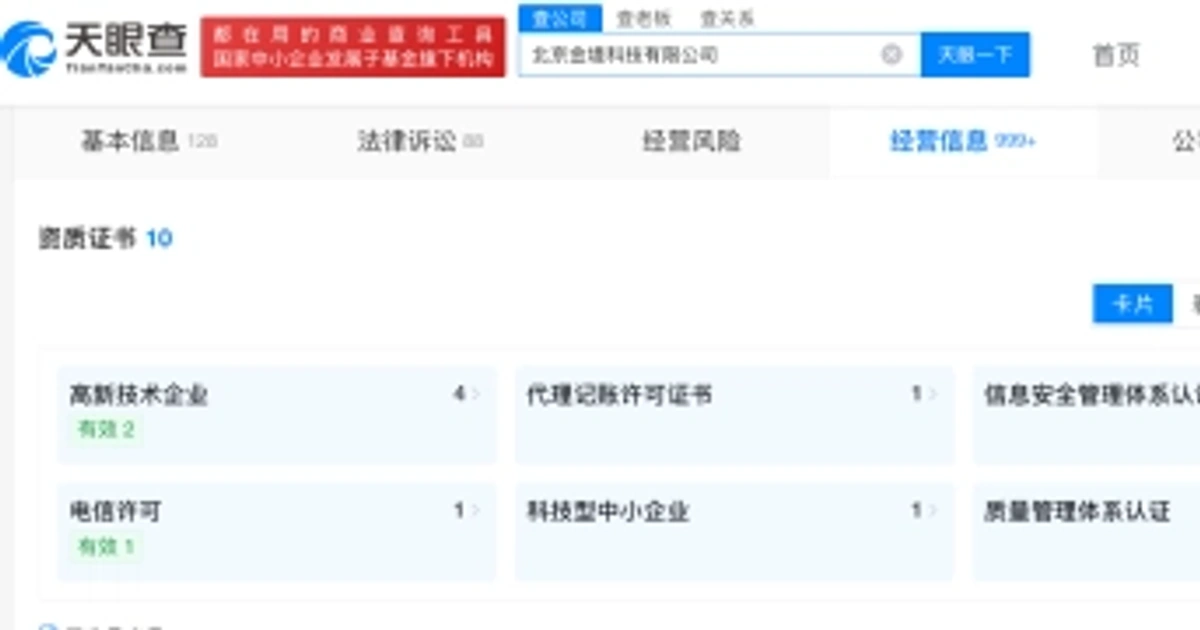1200x630 pixels.
Task: Open the 信息安全管理体系认证 card
Action: pyautogui.click(x=1087, y=414)
